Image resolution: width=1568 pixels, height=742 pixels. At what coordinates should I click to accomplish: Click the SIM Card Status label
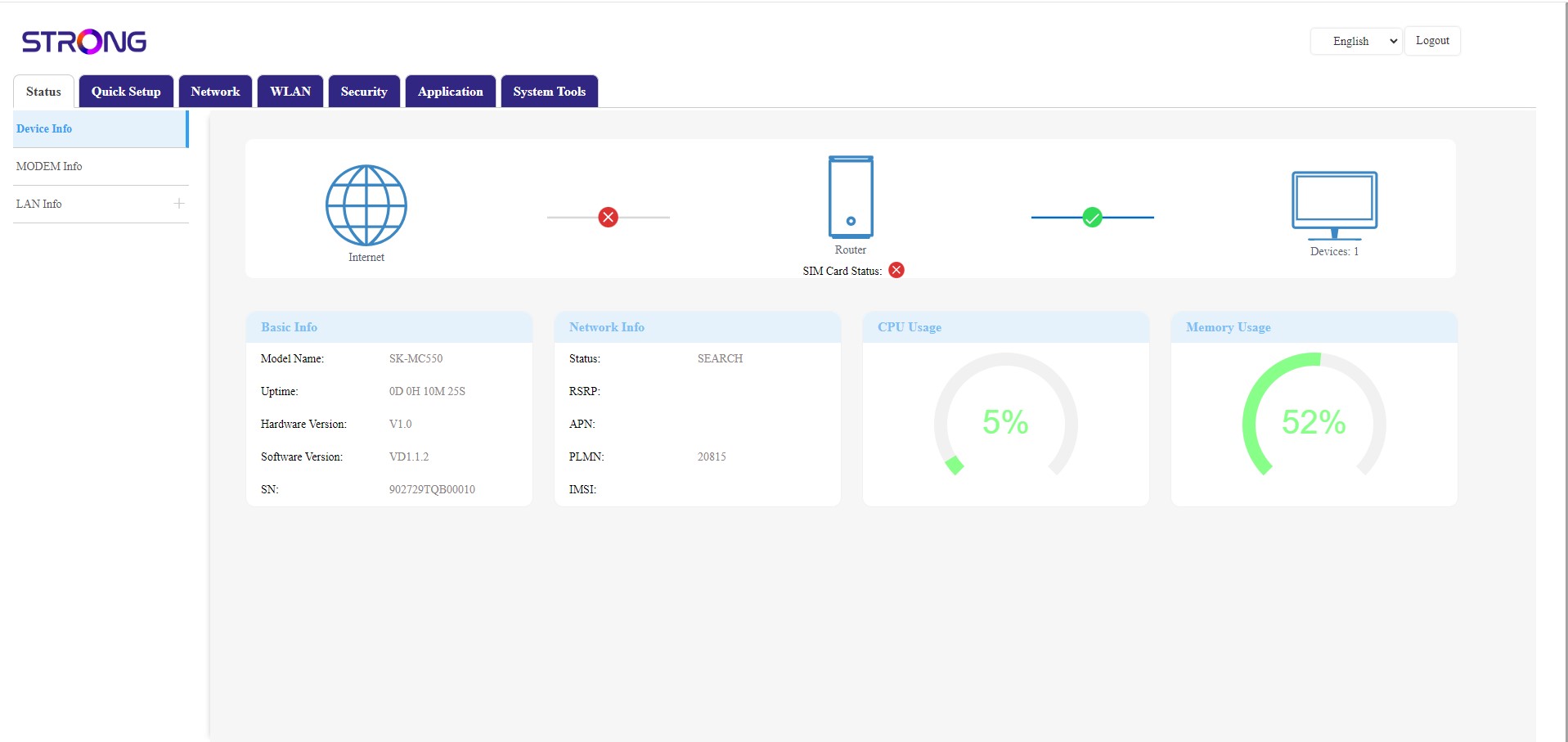coord(842,271)
